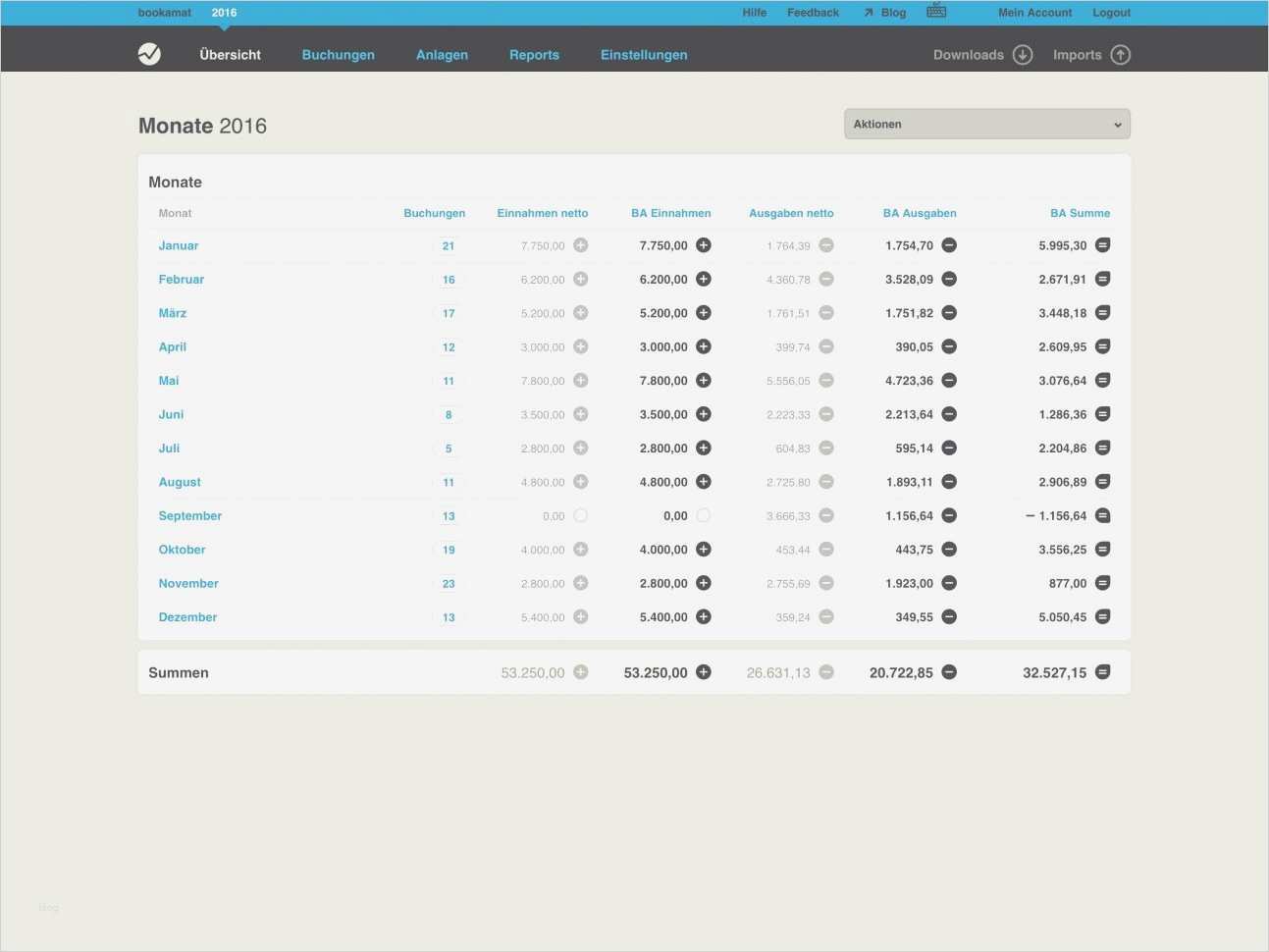Click the bookamat checkmark logo icon
The width and height of the screenshot is (1269, 952).
(x=149, y=54)
